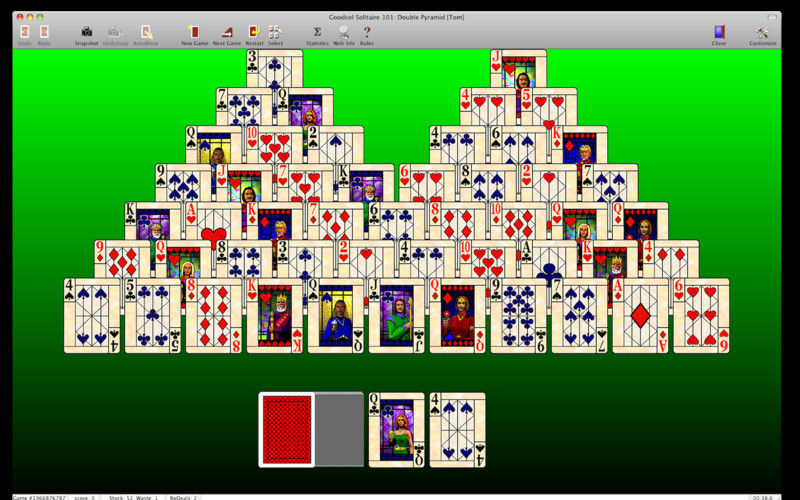Click the 8 of Spades card

[488, 183]
